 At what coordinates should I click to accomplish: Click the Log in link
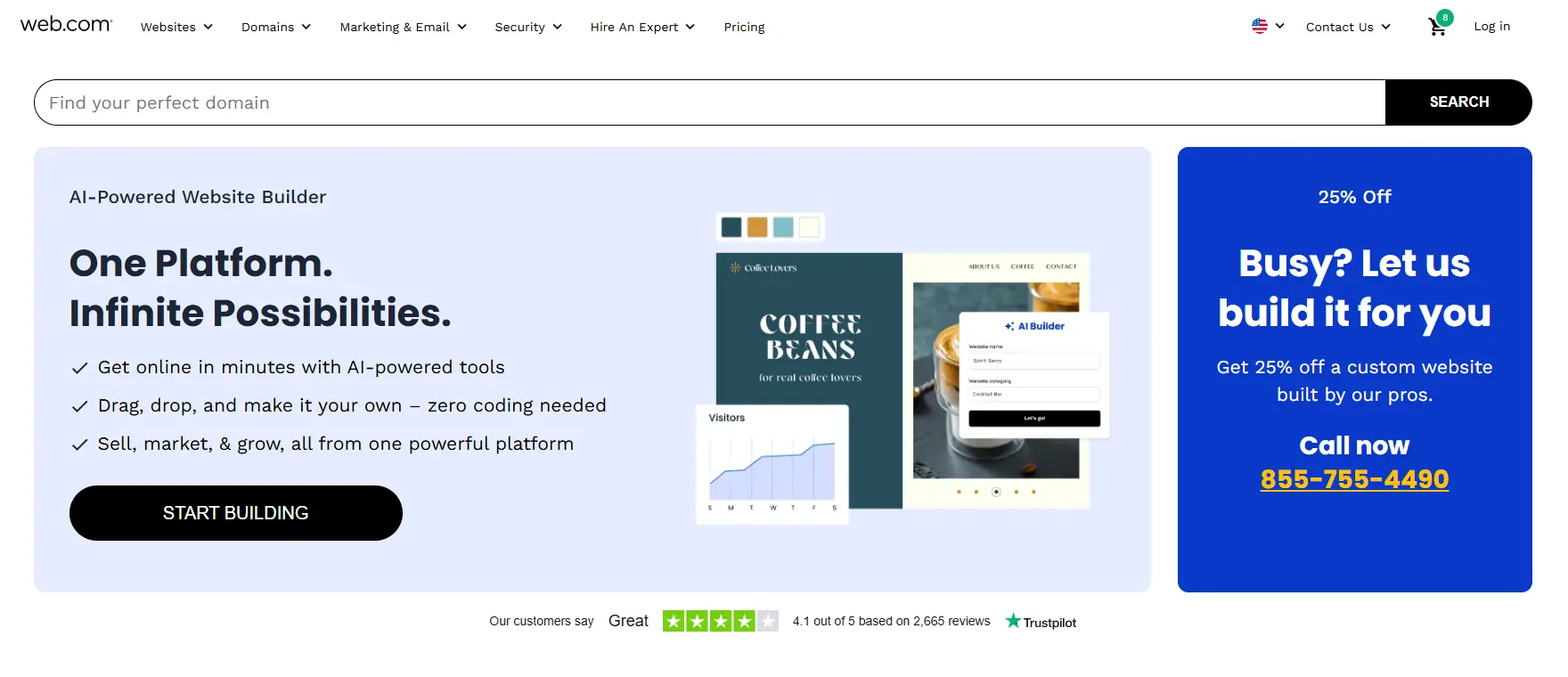tap(1491, 26)
